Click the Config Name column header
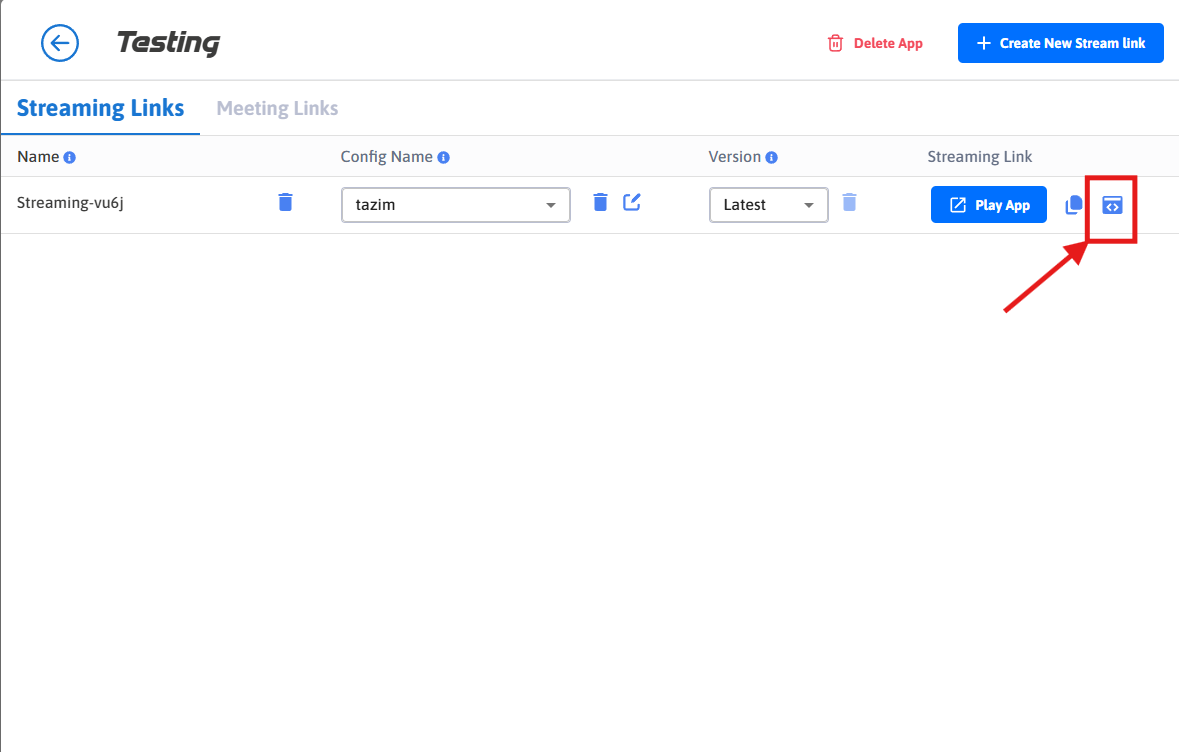Viewport: 1179px width, 752px height. (386, 156)
